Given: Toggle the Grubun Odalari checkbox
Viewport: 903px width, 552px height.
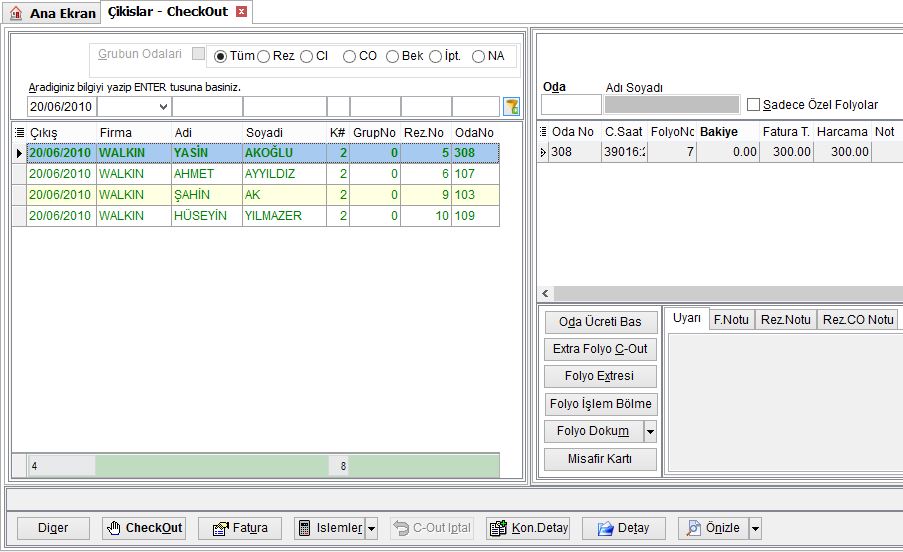Looking at the screenshot, I should [199, 54].
